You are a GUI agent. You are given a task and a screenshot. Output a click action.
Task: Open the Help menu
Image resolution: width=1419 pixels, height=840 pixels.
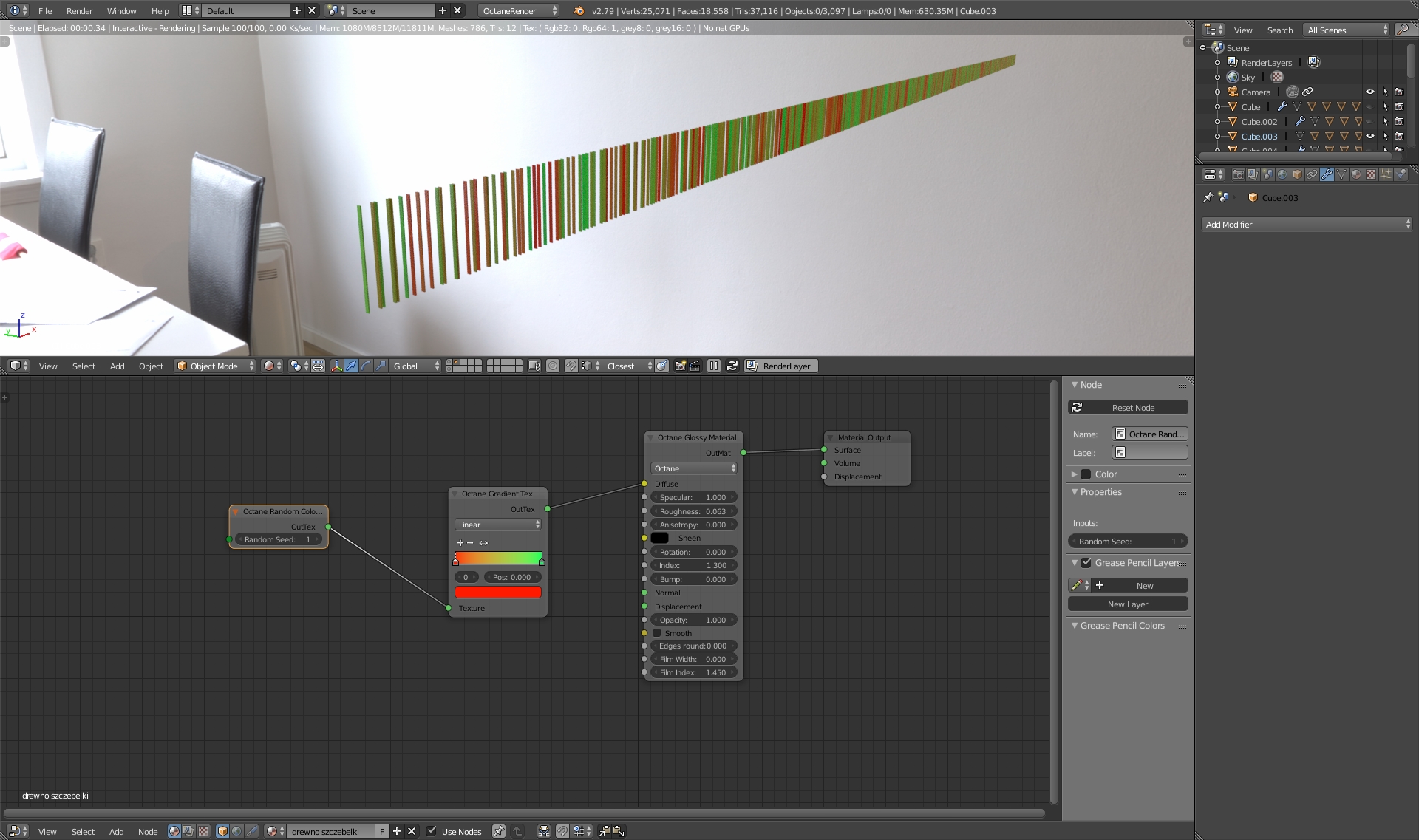(x=160, y=10)
